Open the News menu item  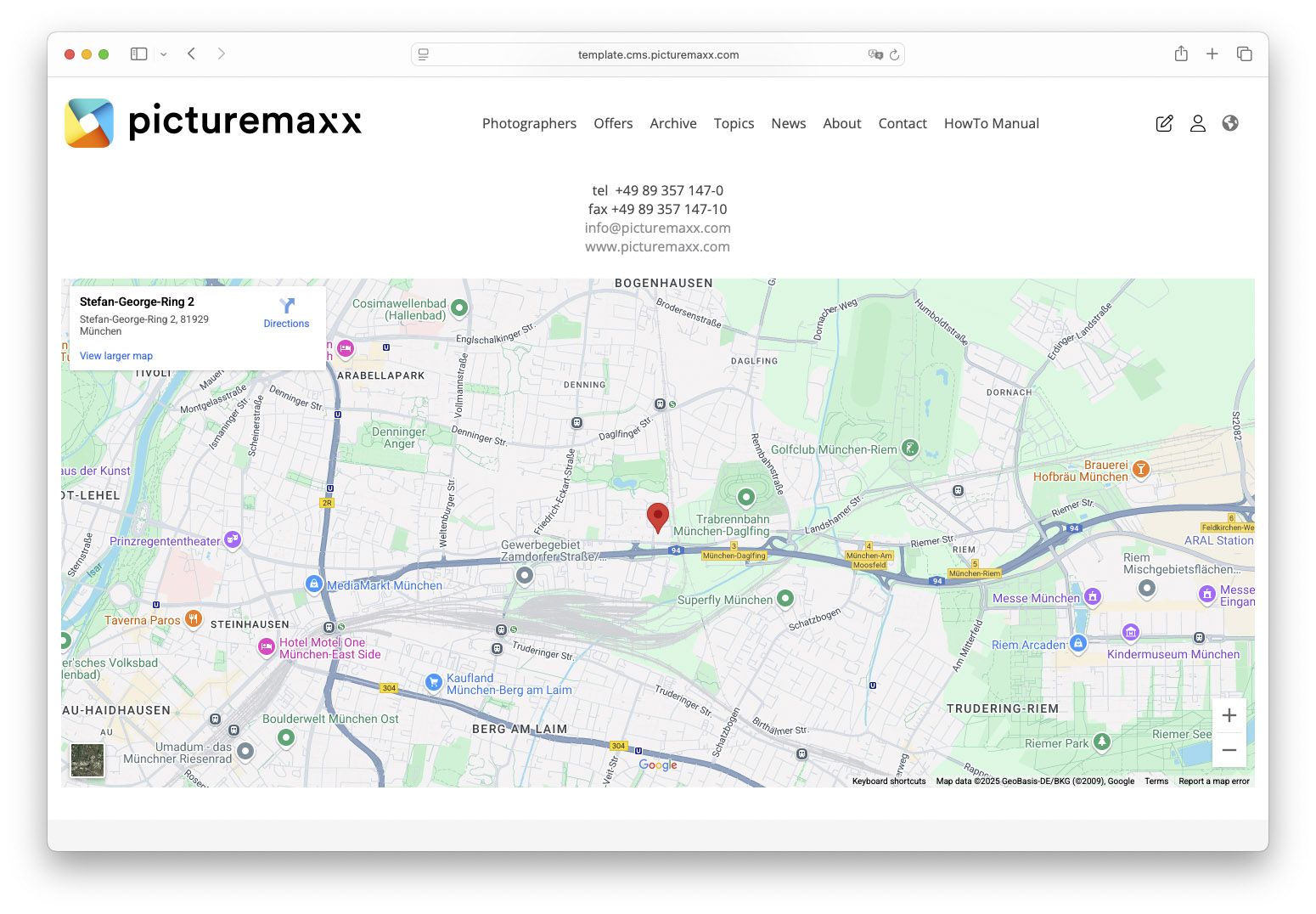[x=789, y=123]
